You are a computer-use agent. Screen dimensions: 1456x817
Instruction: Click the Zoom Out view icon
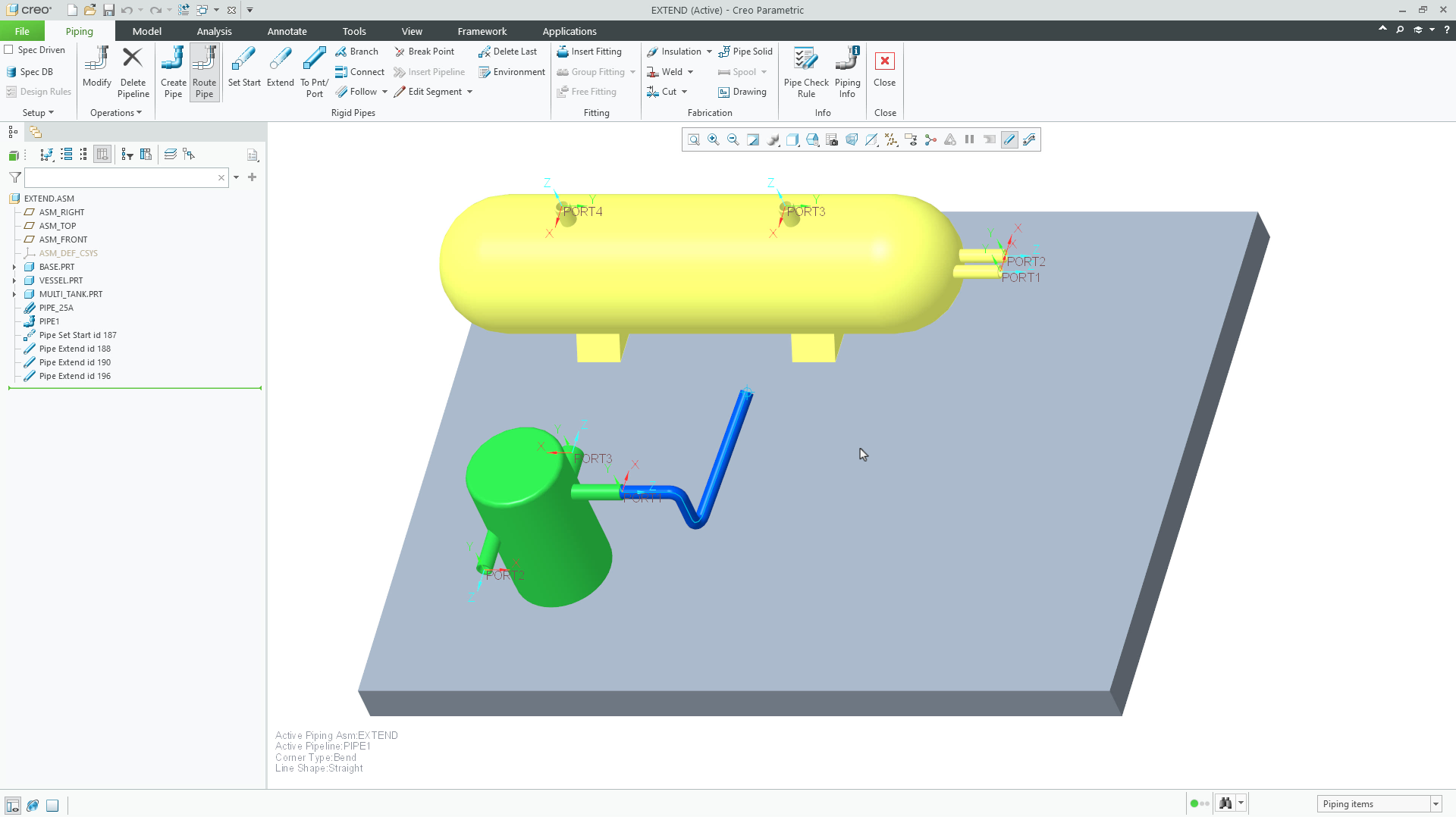click(733, 139)
